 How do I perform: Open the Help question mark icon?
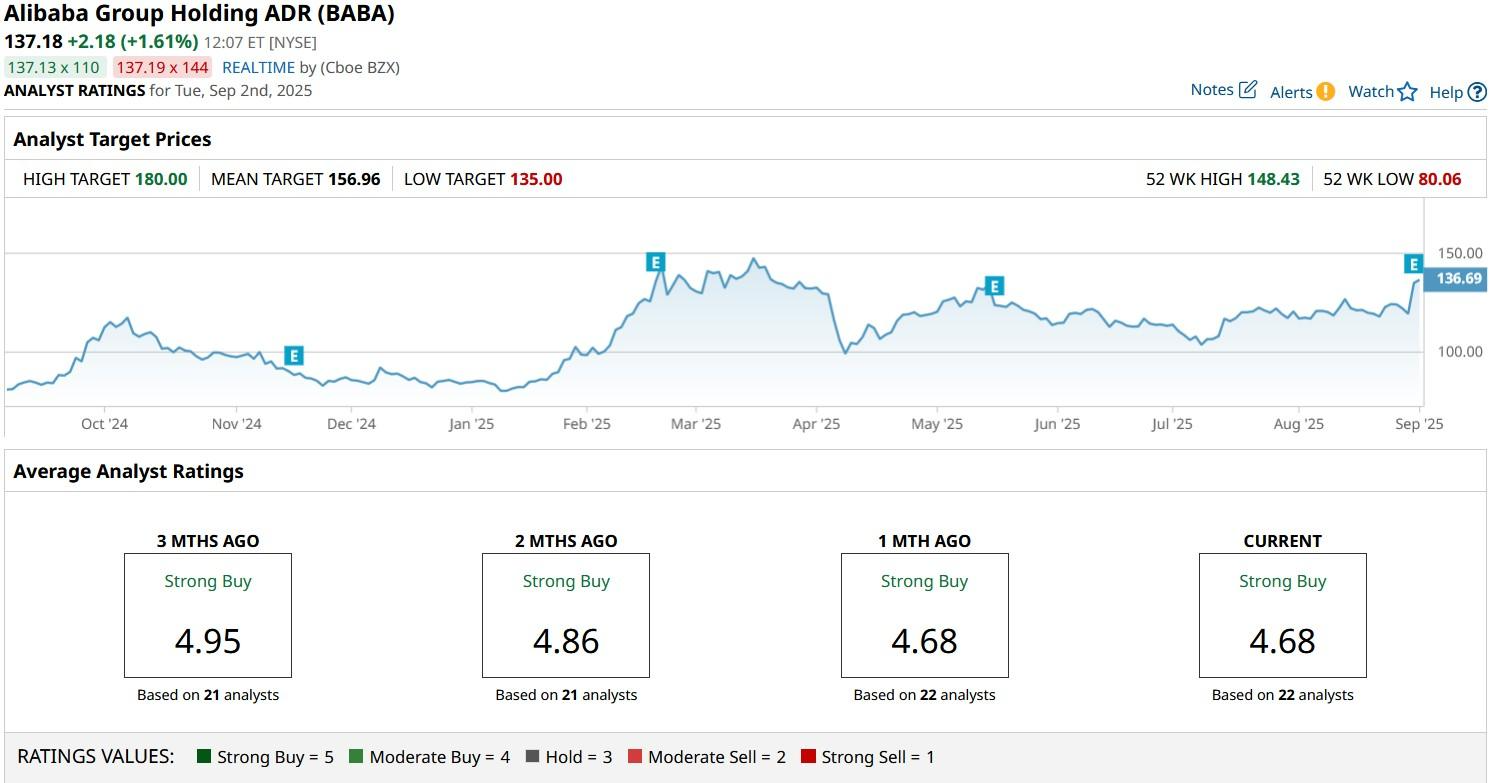[x=1477, y=92]
